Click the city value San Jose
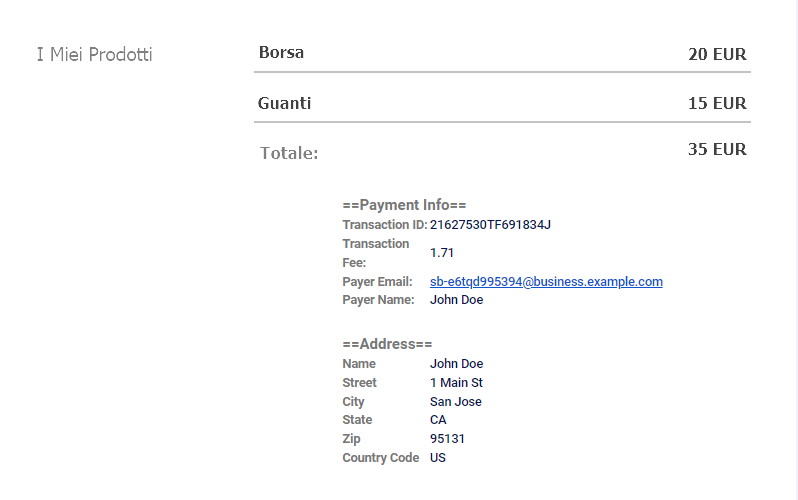This screenshot has height=500, width=798. click(455, 402)
